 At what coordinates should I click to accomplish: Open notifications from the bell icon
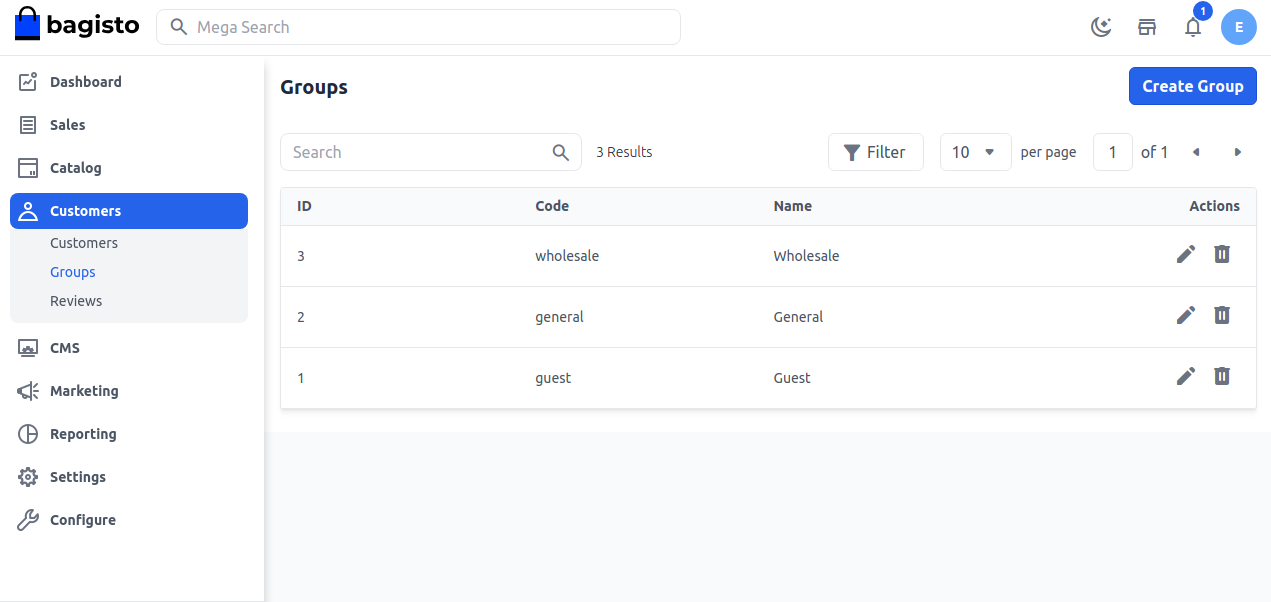point(1192,27)
